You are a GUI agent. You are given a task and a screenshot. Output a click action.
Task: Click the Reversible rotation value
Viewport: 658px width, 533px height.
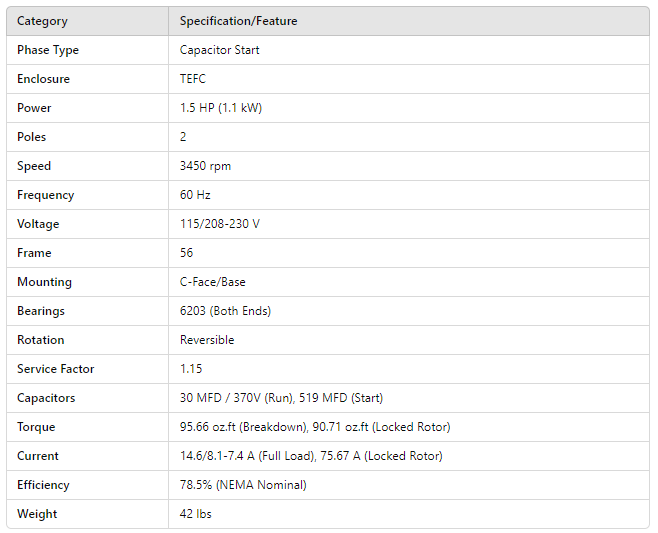[207, 340]
